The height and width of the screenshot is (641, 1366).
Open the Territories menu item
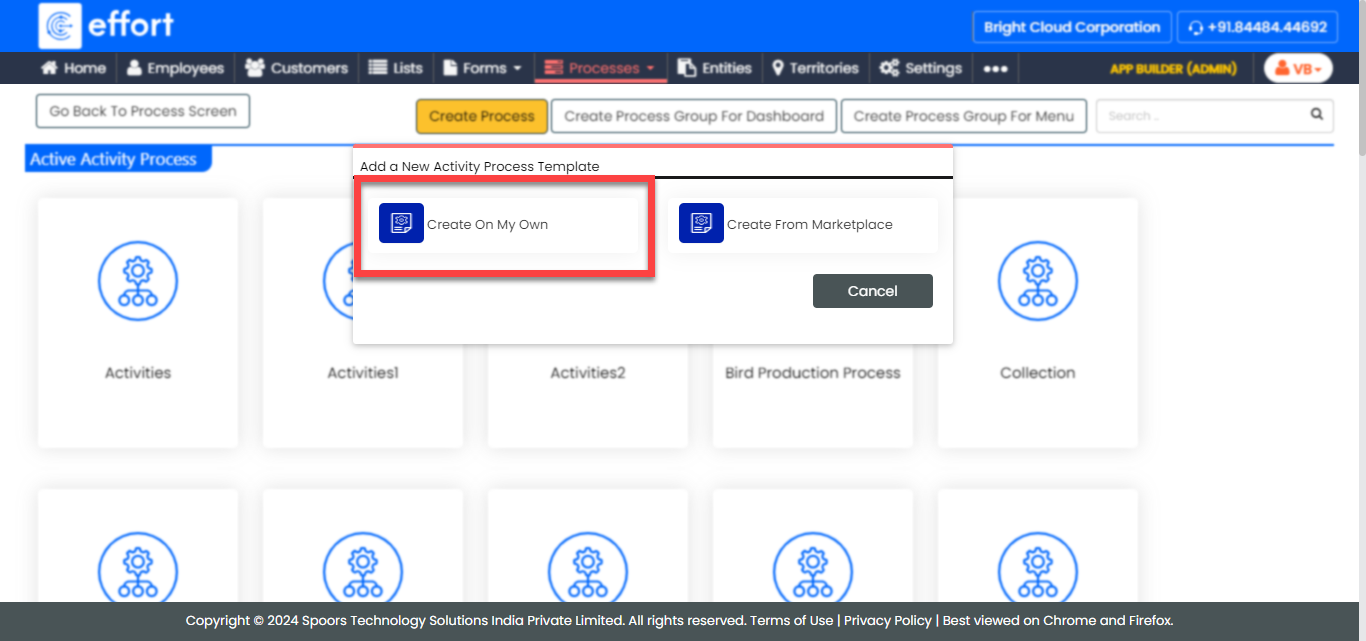[815, 69]
